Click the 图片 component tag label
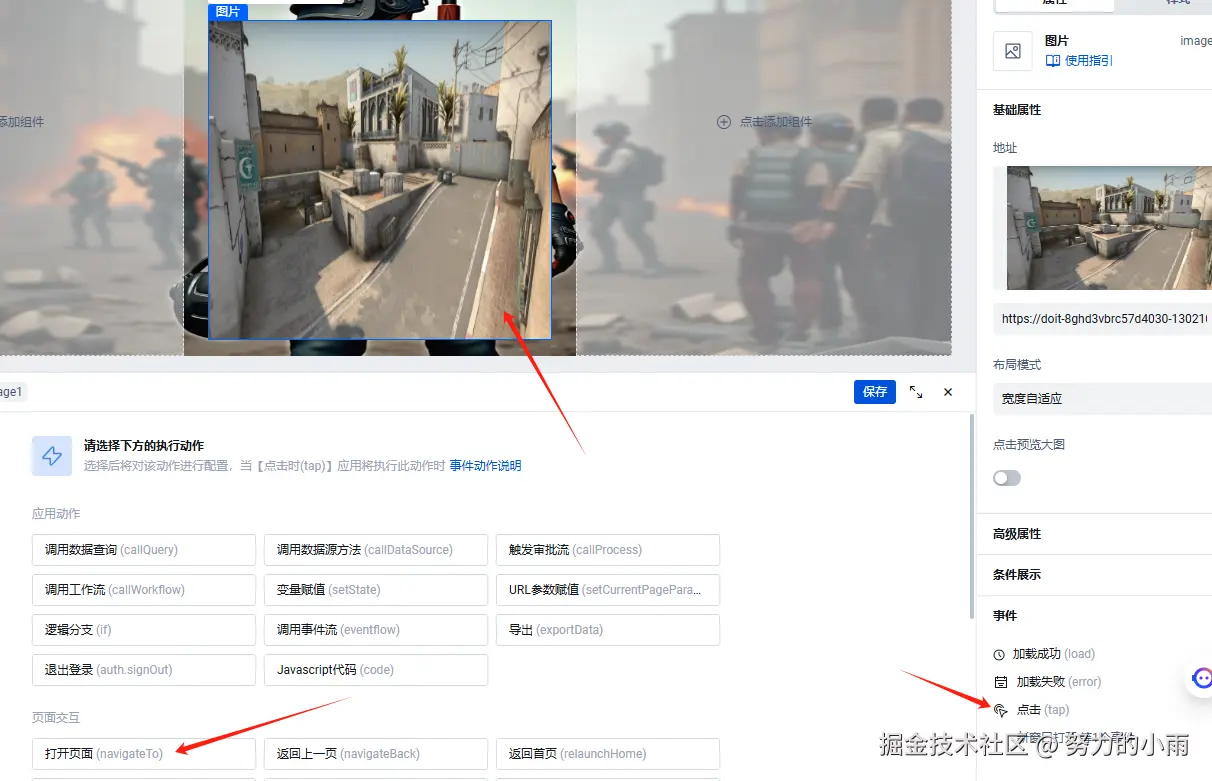1212x781 pixels. (x=227, y=12)
